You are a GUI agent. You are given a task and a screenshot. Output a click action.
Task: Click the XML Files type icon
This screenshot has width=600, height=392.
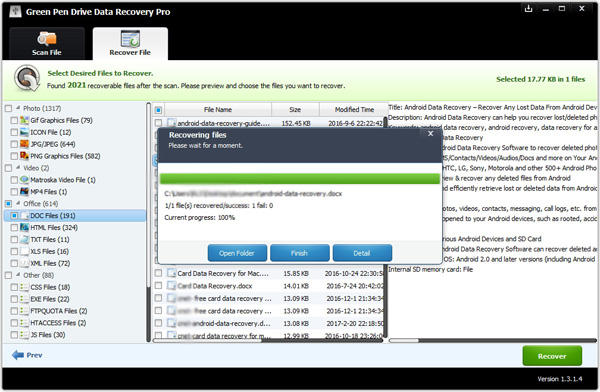click(x=24, y=263)
